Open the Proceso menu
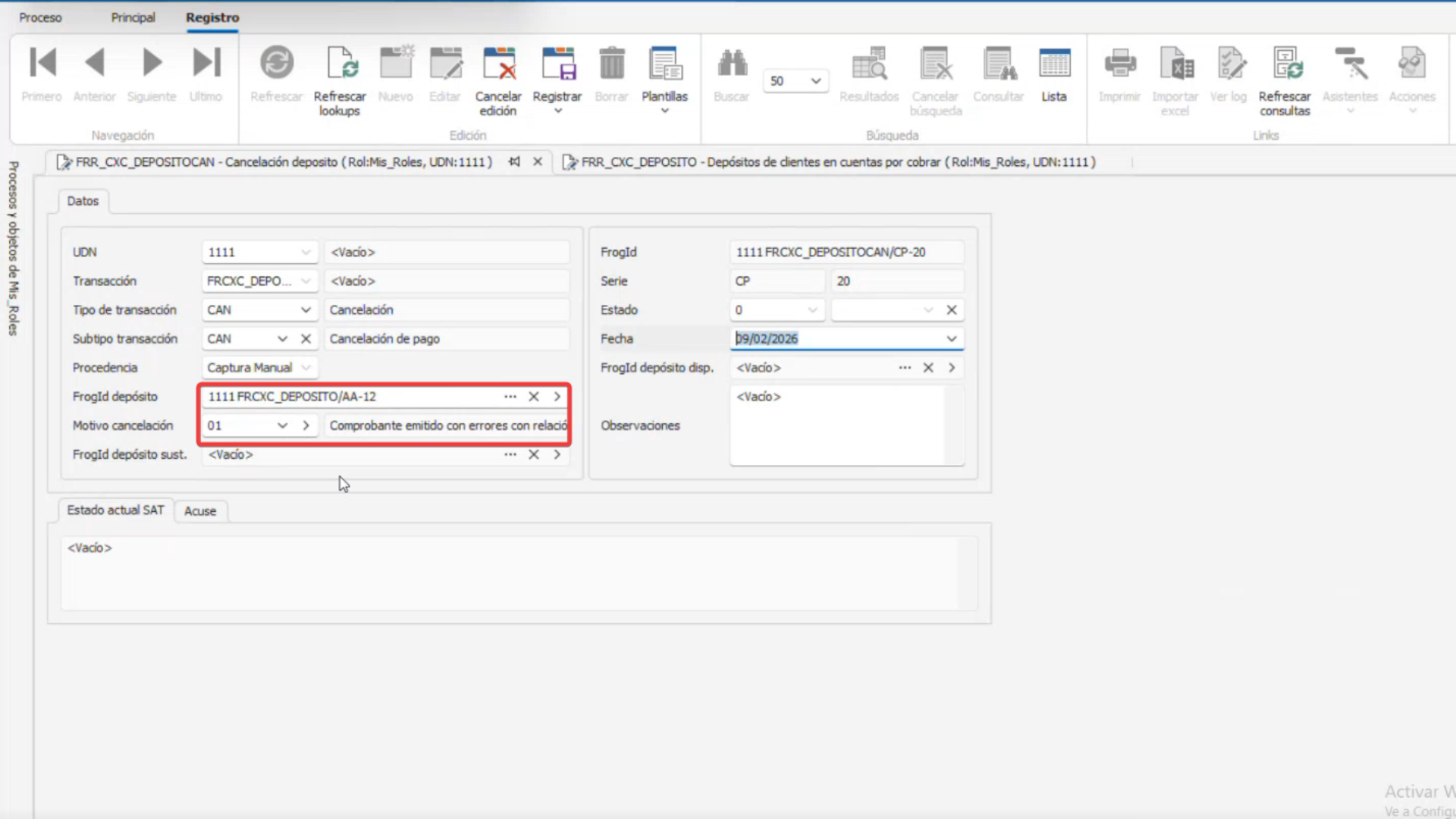This screenshot has width=1456, height=819. [x=40, y=17]
